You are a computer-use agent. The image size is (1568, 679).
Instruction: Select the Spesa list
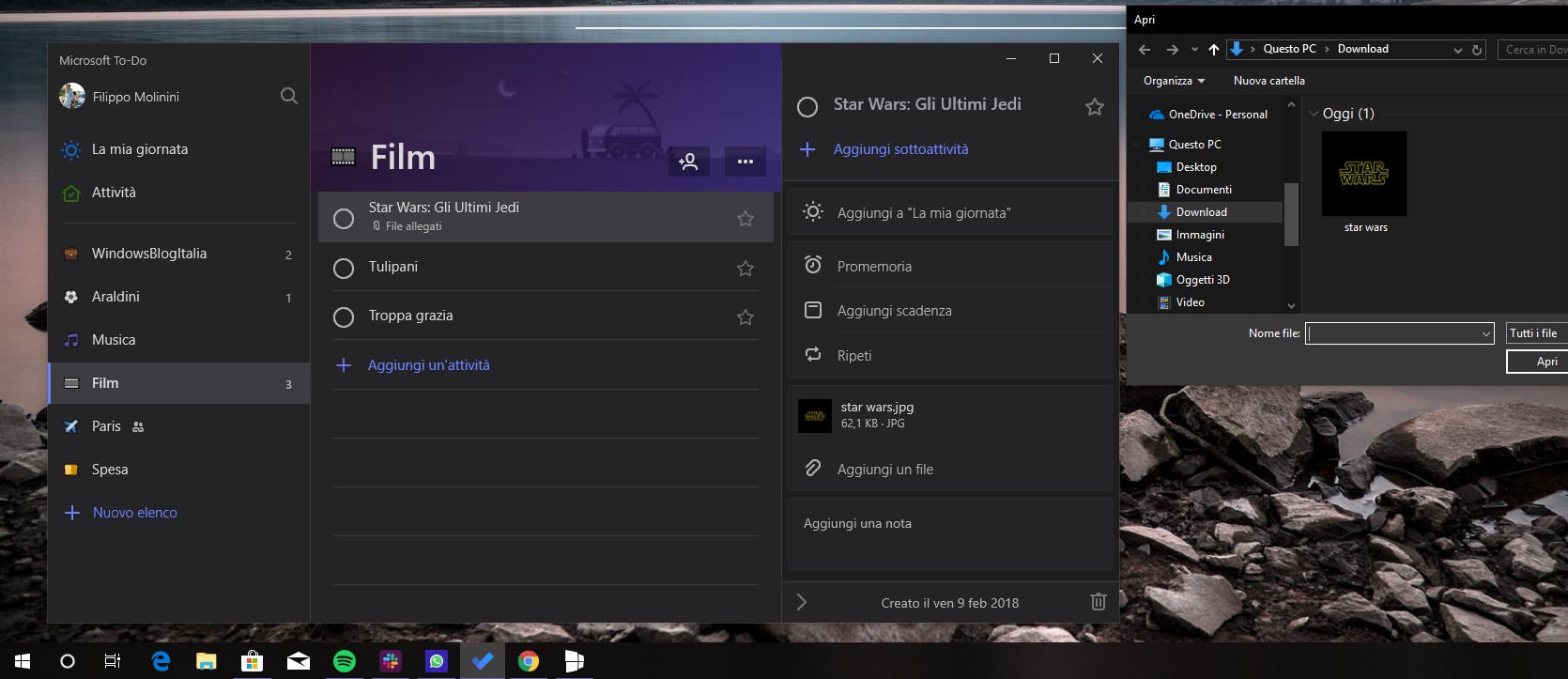(x=178, y=470)
